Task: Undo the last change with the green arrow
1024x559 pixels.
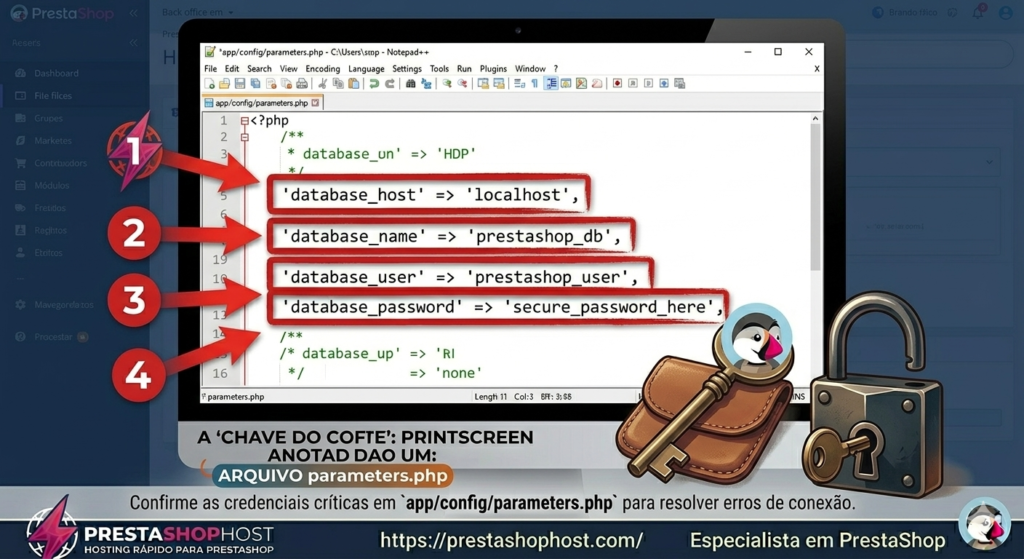Action: pos(374,84)
